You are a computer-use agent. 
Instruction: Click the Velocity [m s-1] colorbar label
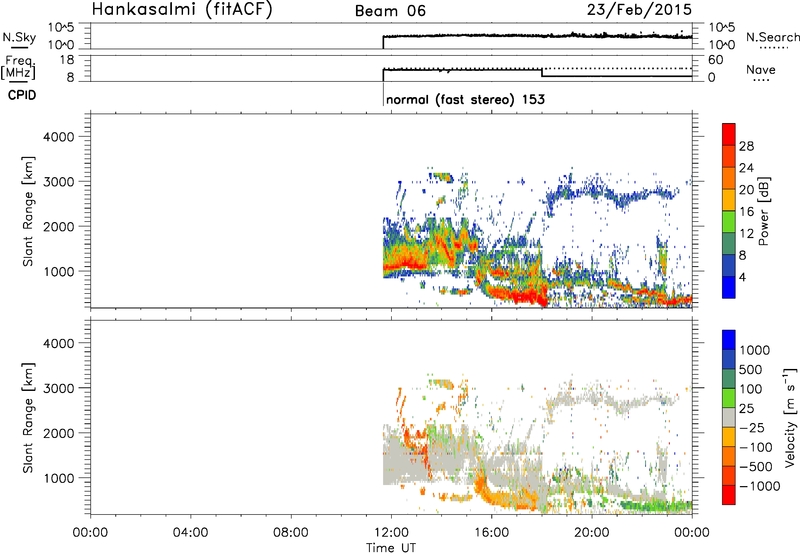click(x=790, y=417)
